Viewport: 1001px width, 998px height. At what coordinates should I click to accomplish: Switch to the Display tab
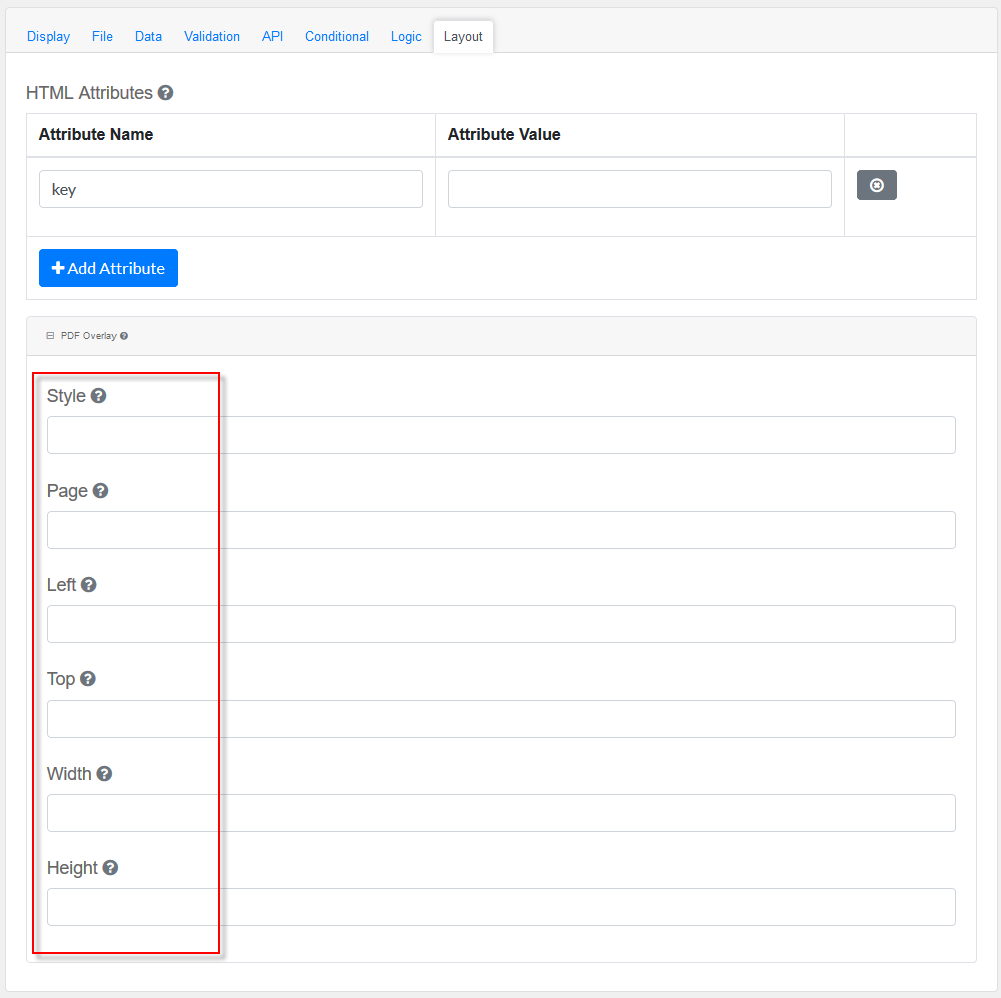pyautogui.click(x=48, y=36)
